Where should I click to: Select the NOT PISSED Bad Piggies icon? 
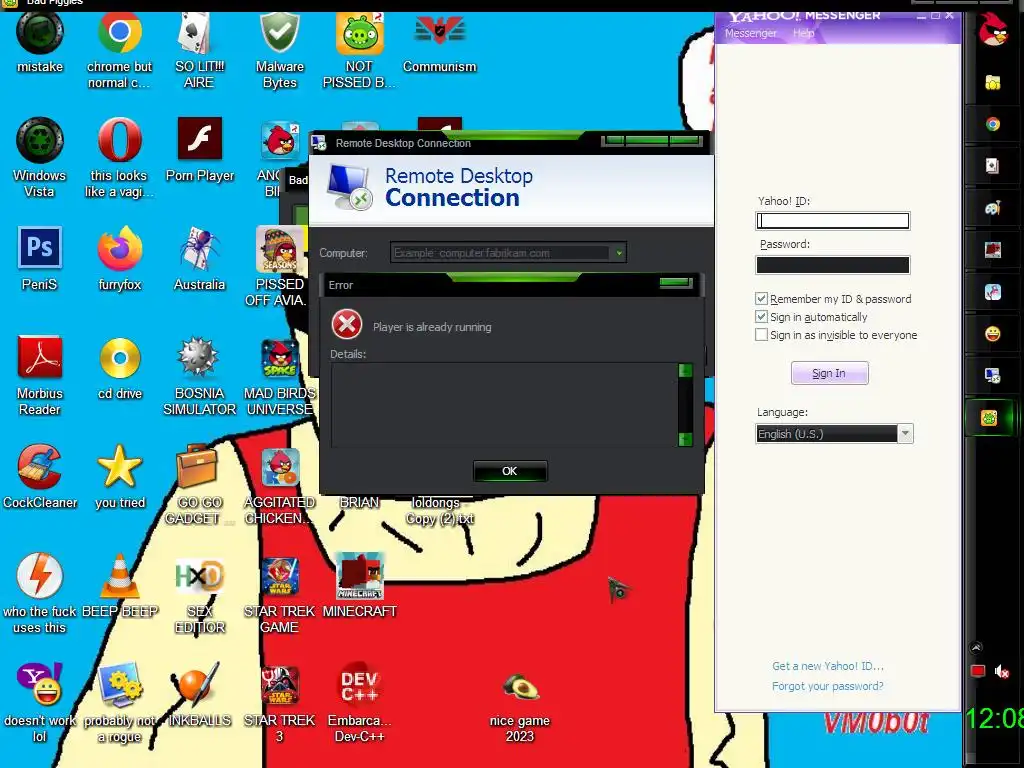[x=359, y=51]
